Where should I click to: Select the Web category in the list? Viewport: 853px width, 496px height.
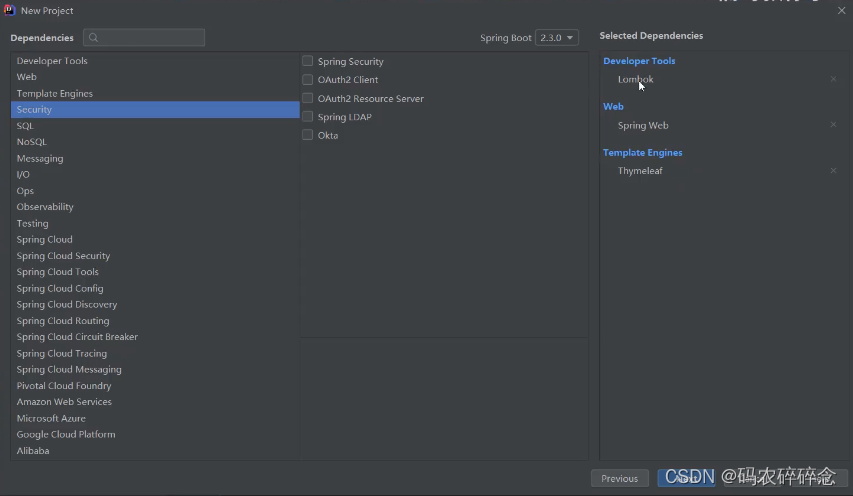155,77
